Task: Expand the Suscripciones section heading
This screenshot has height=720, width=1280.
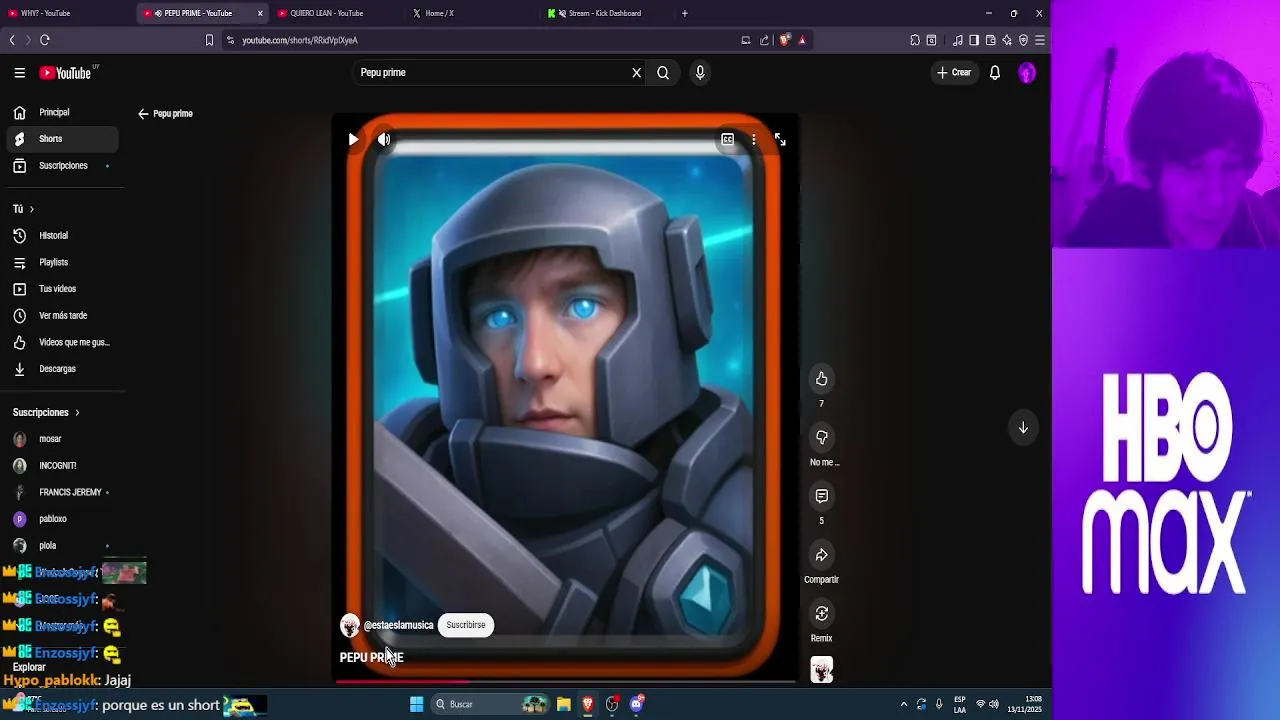Action: [x=46, y=413]
